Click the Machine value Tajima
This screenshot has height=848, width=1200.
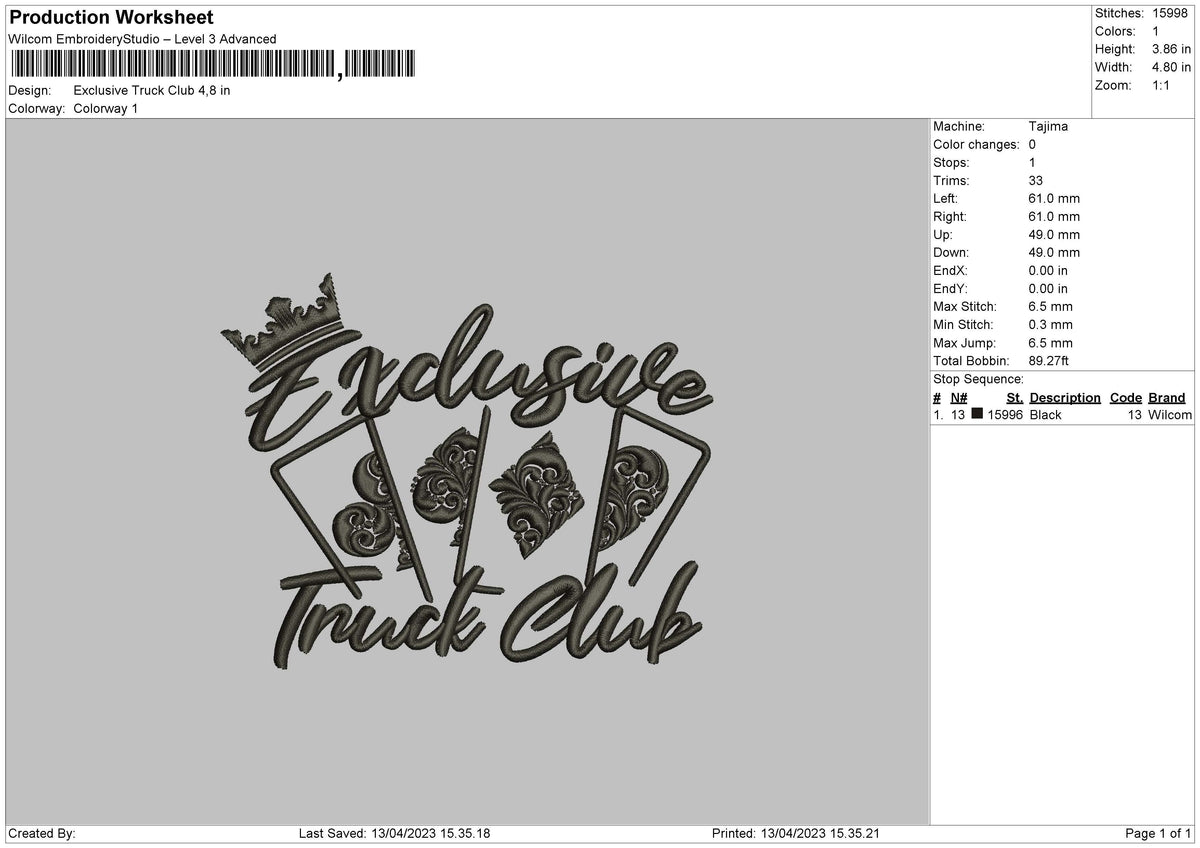point(1047,127)
